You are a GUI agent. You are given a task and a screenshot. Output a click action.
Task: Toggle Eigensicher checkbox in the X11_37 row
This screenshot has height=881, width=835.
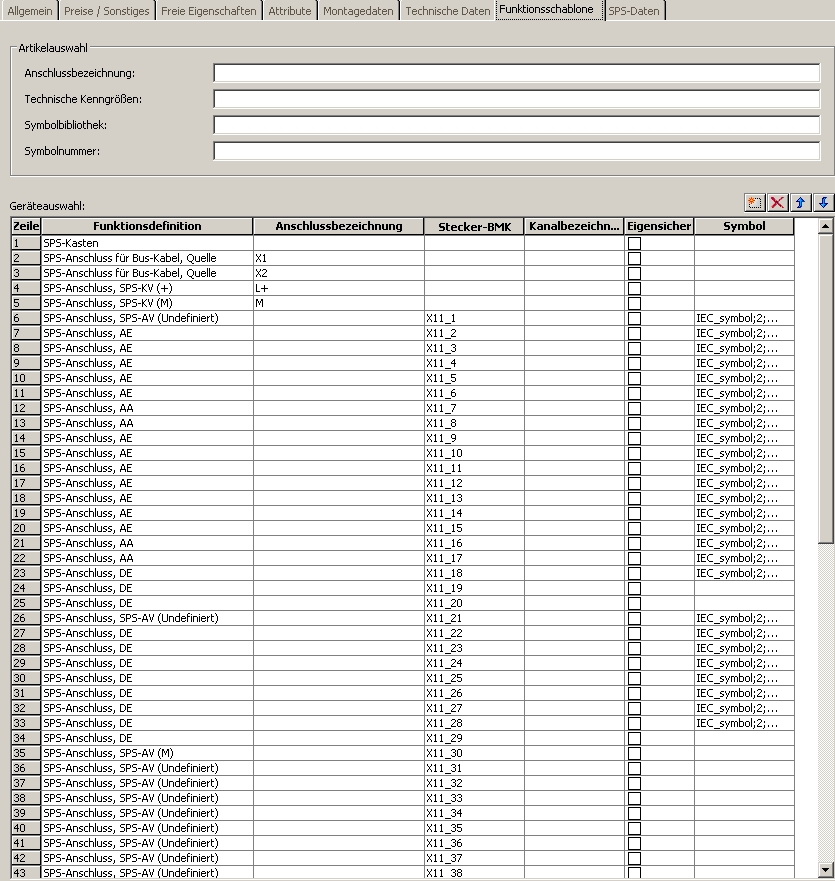point(634,859)
